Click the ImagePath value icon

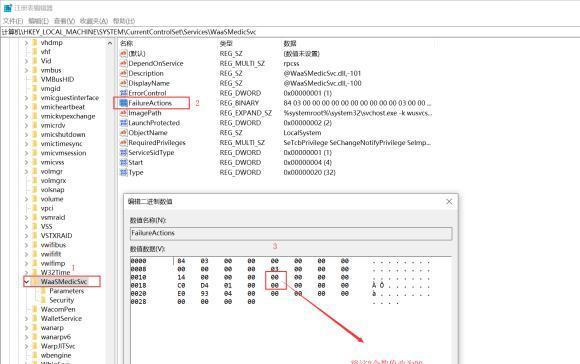(x=124, y=113)
